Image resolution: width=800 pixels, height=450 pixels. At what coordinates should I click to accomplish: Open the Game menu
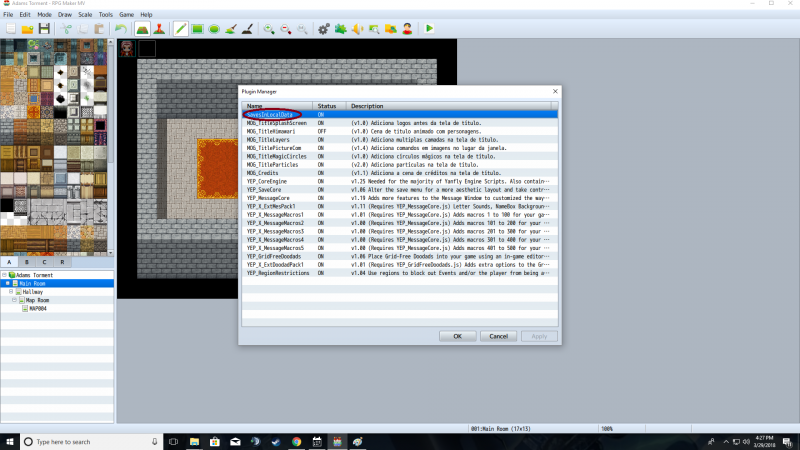point(127,15)
